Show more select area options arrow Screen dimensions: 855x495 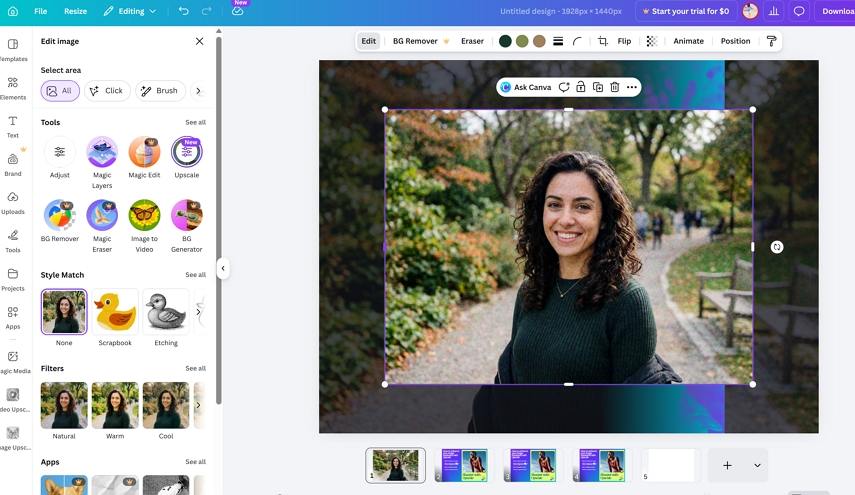[x=198, y=91]
